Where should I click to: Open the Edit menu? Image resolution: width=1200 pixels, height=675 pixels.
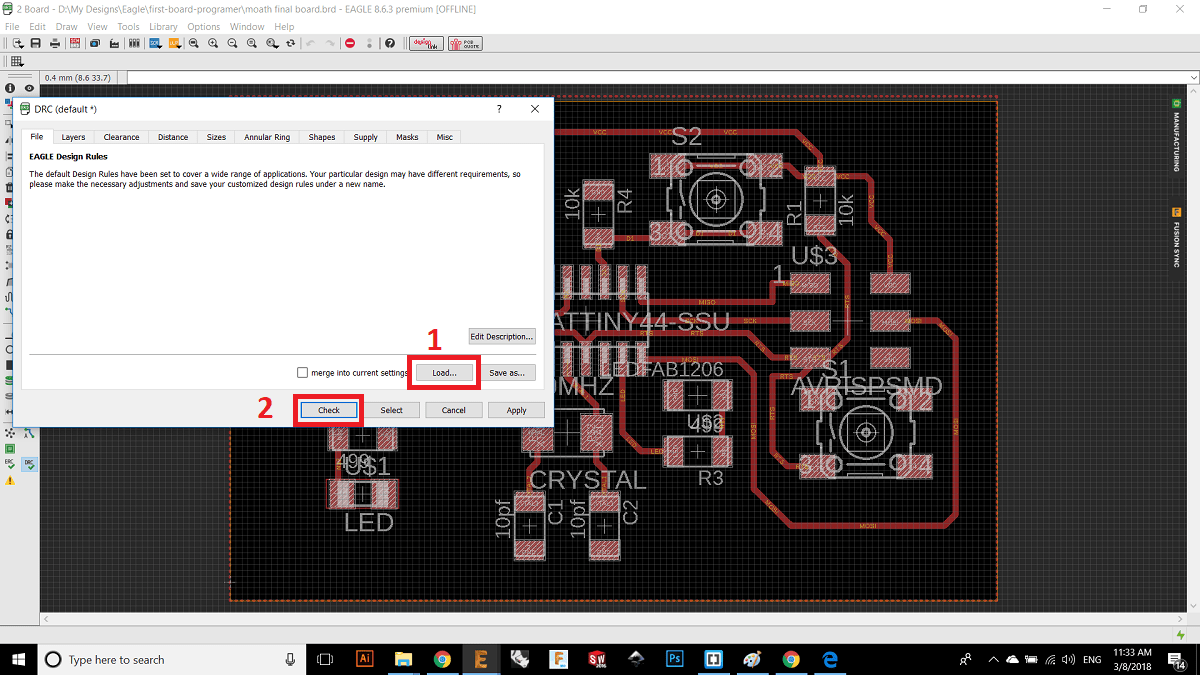(x=37, y=26)
